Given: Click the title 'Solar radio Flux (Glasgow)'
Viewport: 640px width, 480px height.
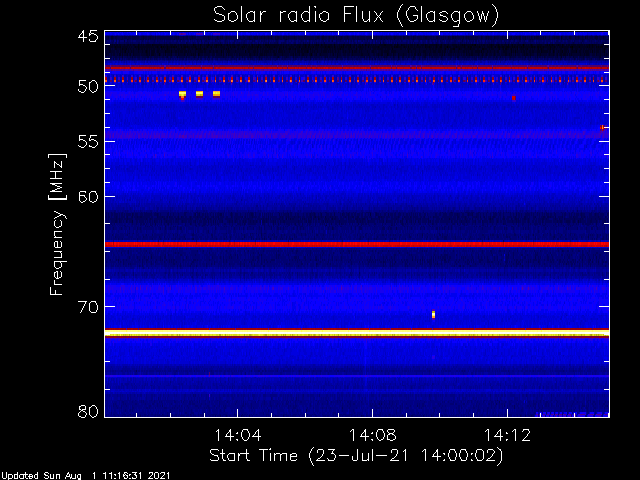Looking at the screenshot, I should coord(356,16).
